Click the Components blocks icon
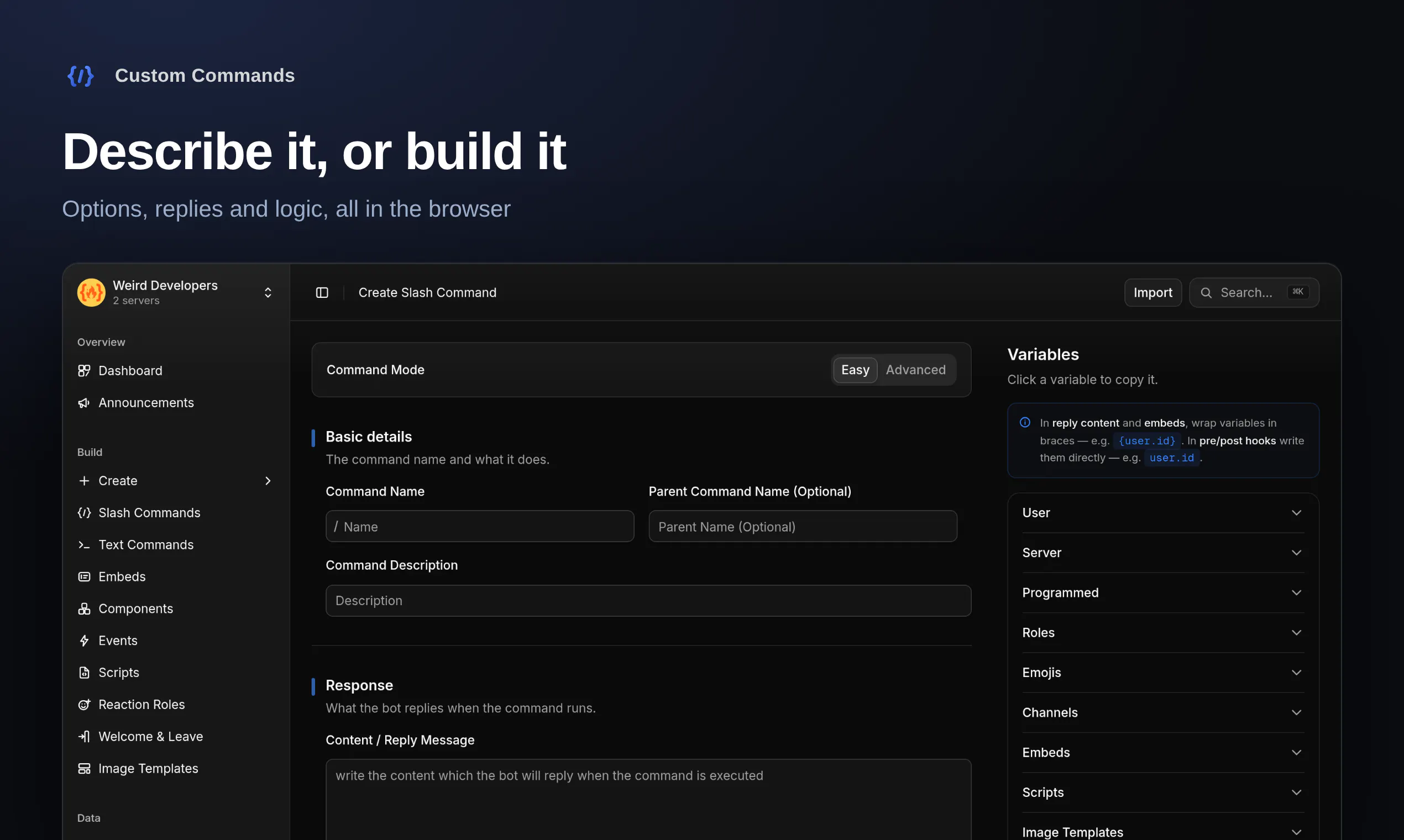 (x=84, y=608)
